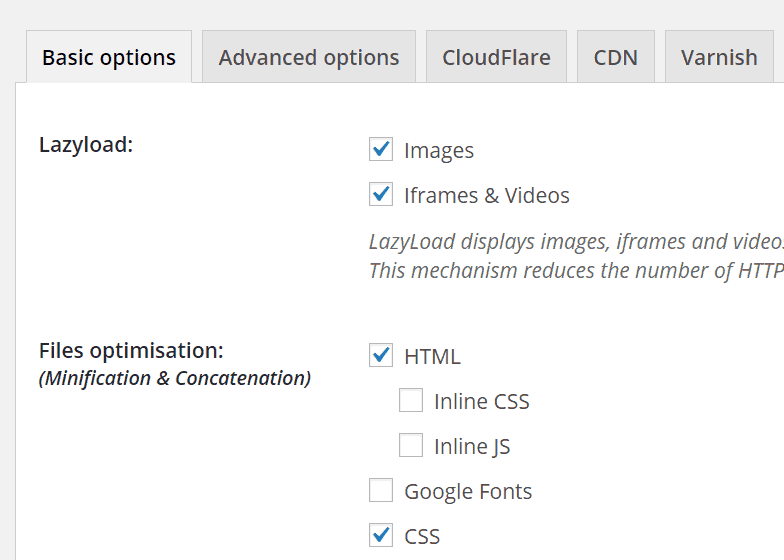This screenshot has height=560, width=784.
Task: Go to the Varnish tab
Action: [x=719, y=57]
